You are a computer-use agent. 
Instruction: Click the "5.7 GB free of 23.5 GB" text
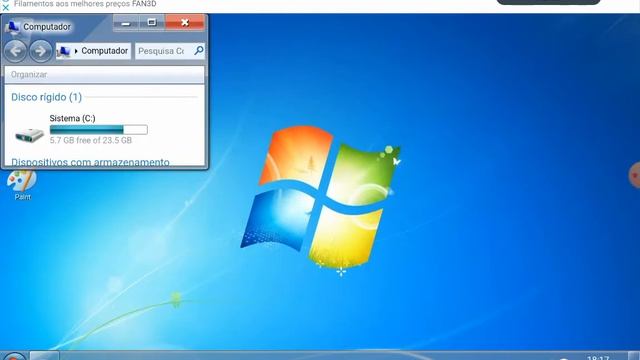click(91, 140)
